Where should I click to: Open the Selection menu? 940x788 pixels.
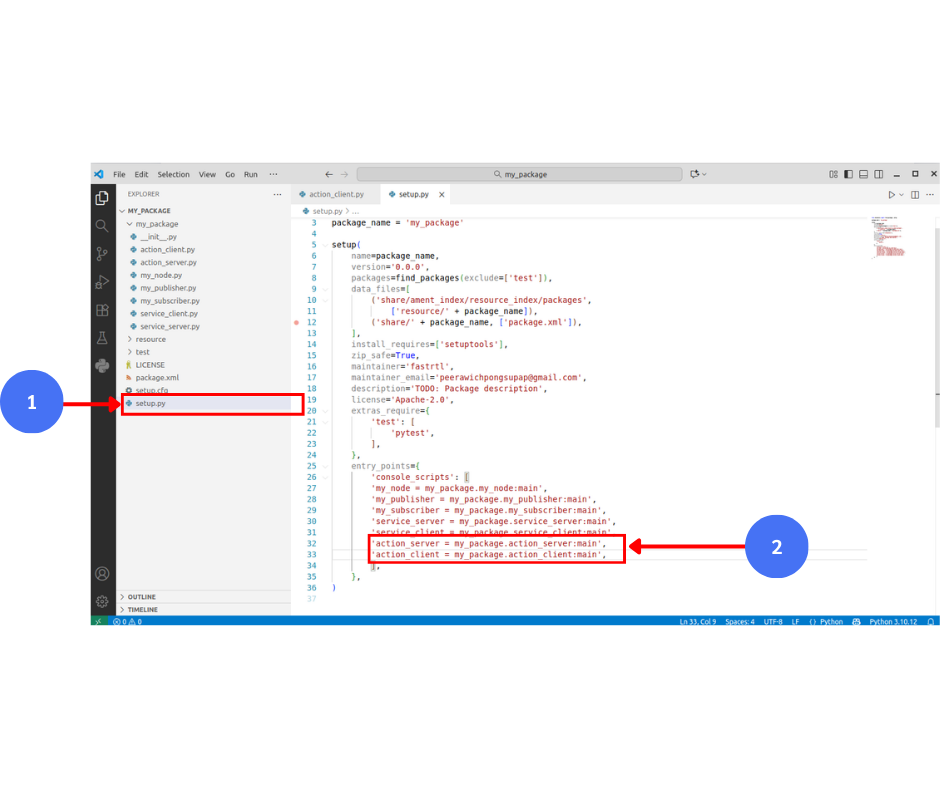[x=173, y=174]
